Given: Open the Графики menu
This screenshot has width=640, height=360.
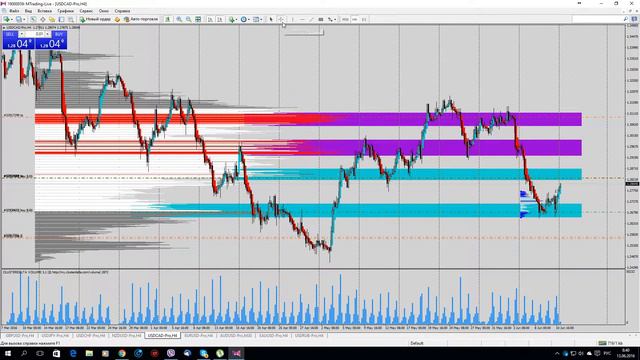Looking at the screenshot, I should [x=65, y=11].
